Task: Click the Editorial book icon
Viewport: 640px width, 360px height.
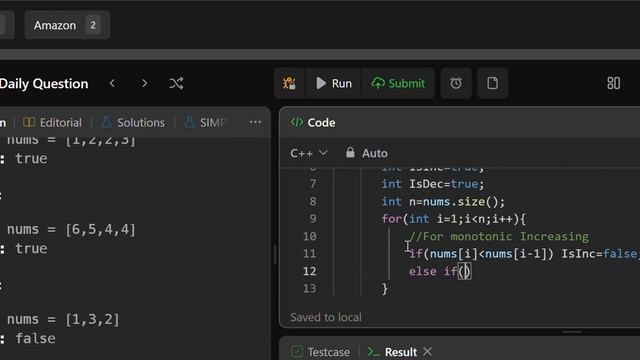Action: coord(29,122)
